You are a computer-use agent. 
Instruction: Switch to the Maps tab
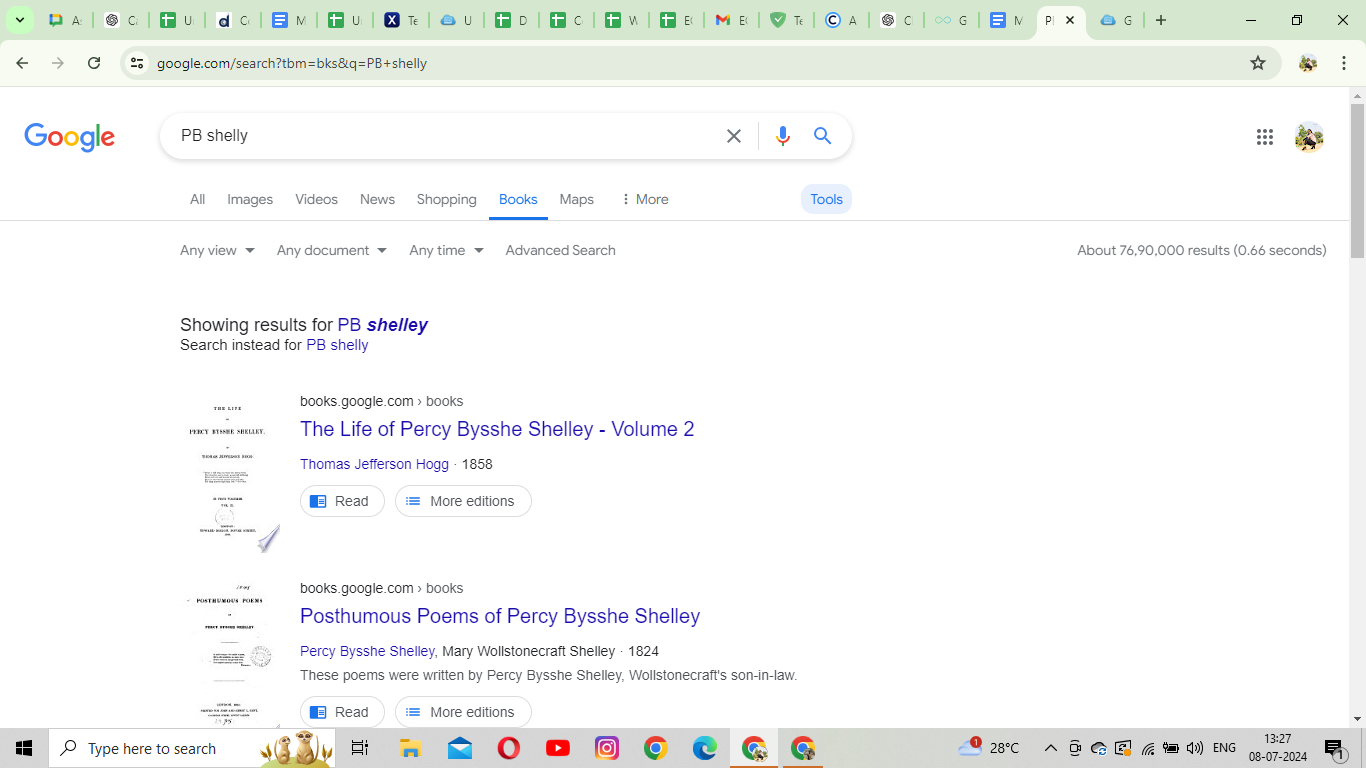[x=576, y=199]
